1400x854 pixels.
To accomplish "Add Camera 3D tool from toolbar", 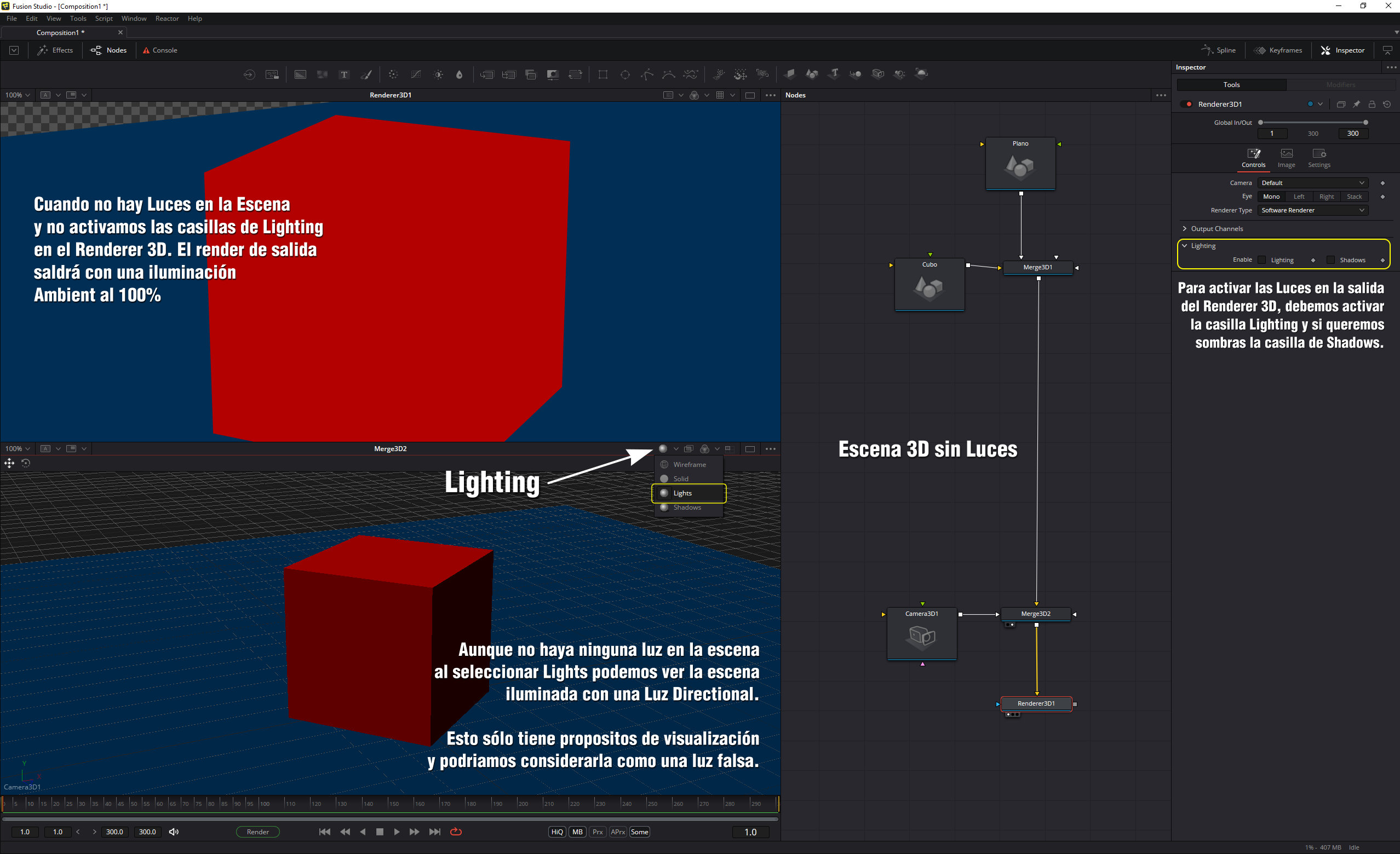I will (x=878, y=74).
